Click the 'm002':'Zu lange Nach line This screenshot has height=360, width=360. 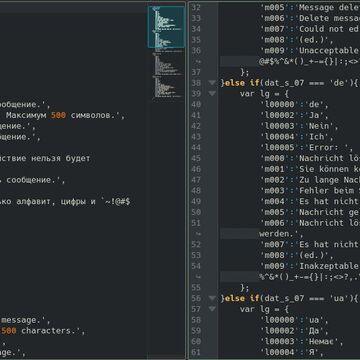coord(310,180)
